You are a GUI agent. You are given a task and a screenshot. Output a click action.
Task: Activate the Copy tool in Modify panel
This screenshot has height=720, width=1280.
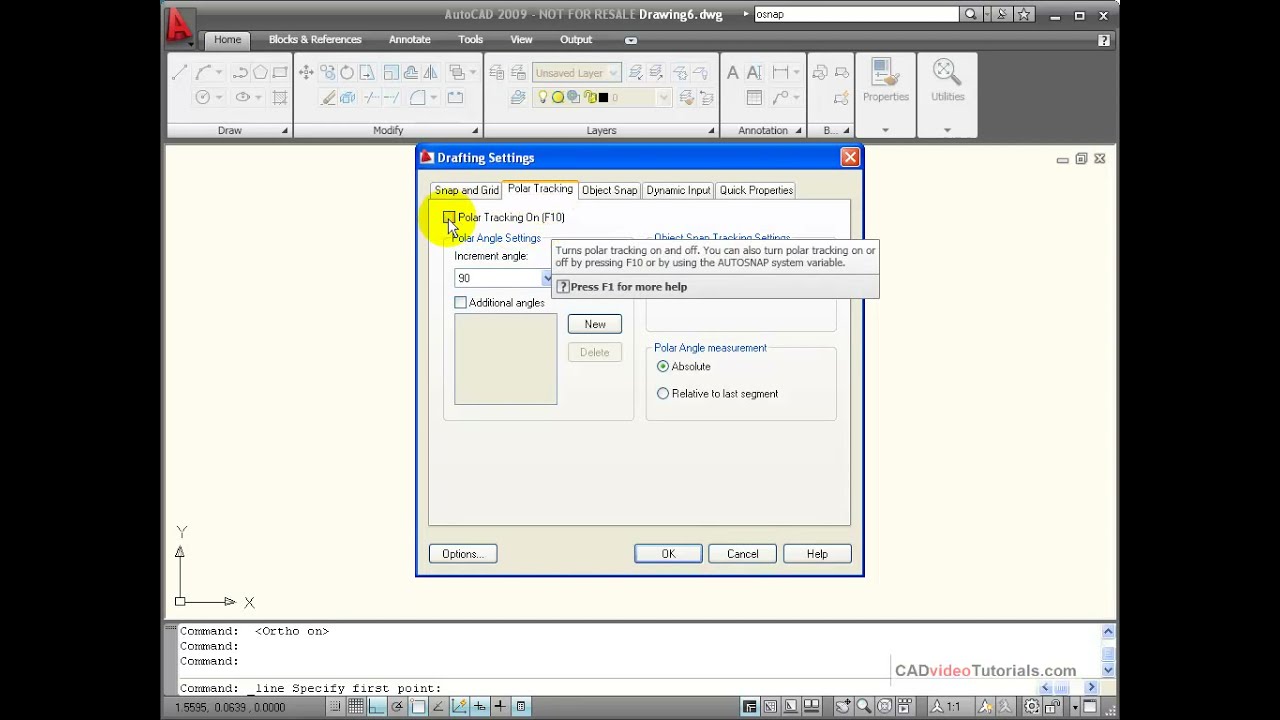coord(327,73)
